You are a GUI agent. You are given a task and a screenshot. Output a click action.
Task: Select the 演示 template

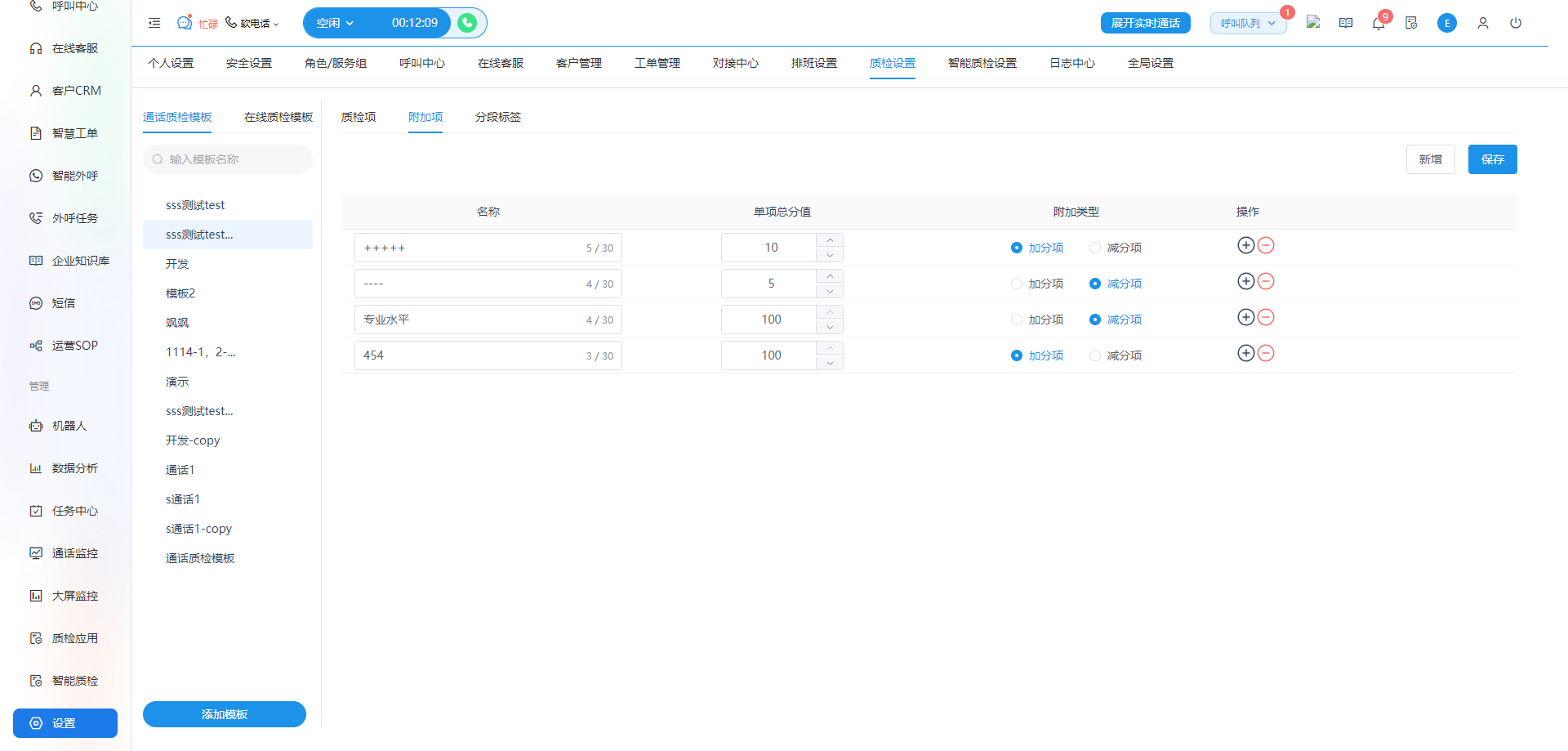click(228, 382)
